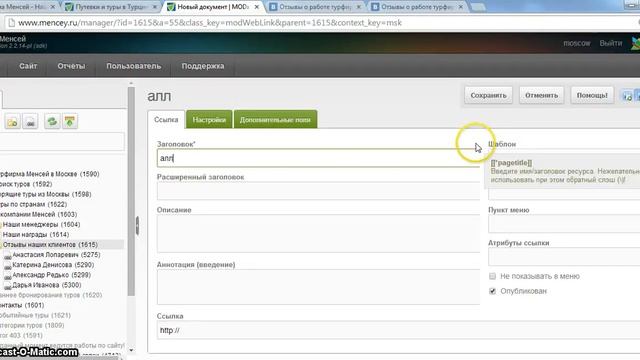Screen dimensions: 640x360
Task: Uncheck the Опубликован checkbox
Action: 493,291
